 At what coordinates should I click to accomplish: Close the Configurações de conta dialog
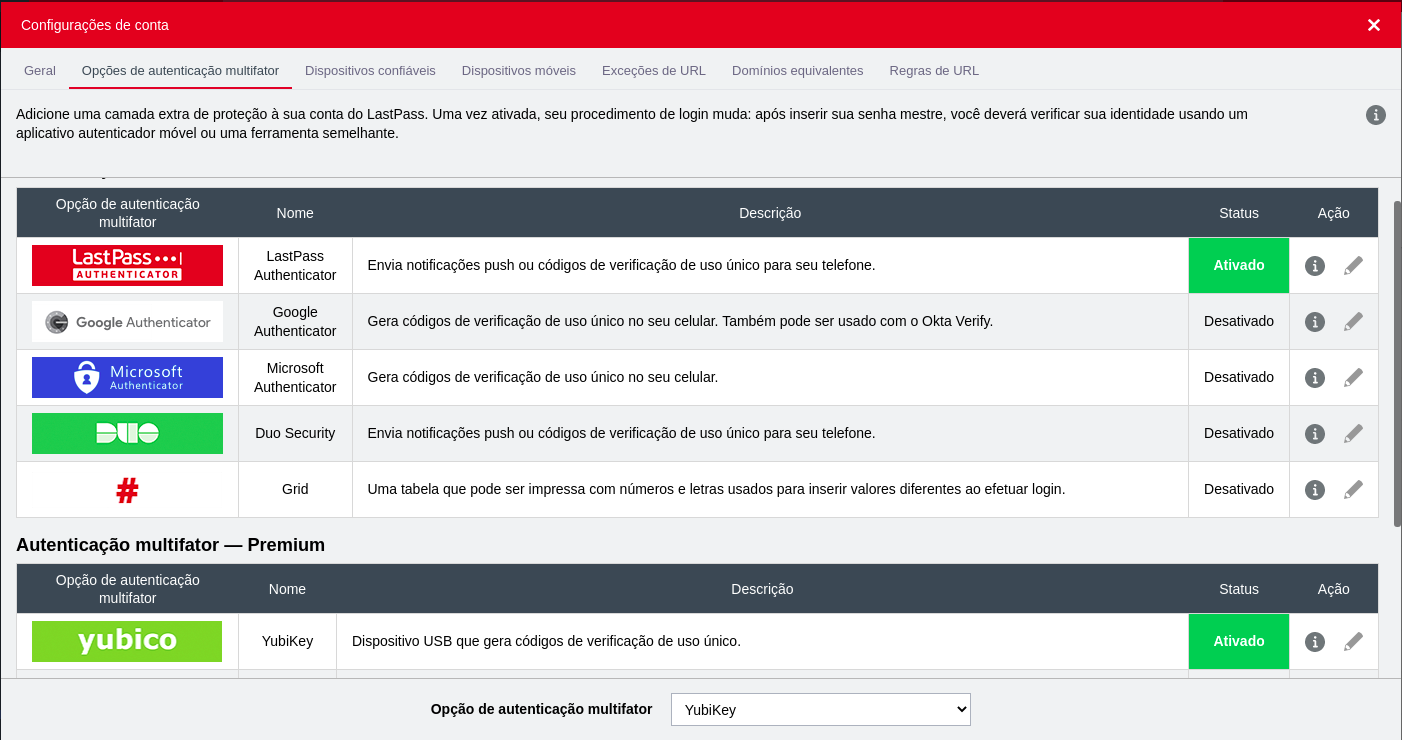pyautogui.click(x=1374, y=25)
